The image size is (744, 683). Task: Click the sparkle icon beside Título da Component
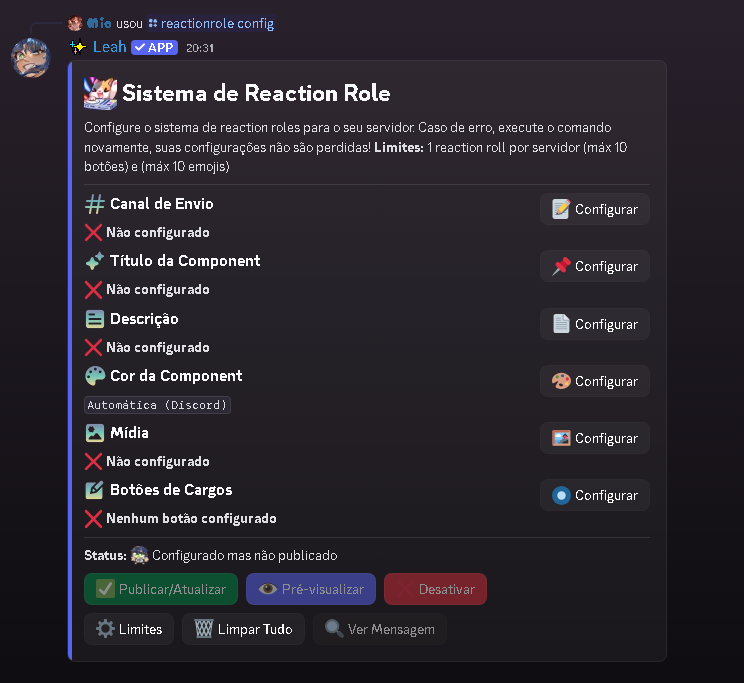(95, 261)
